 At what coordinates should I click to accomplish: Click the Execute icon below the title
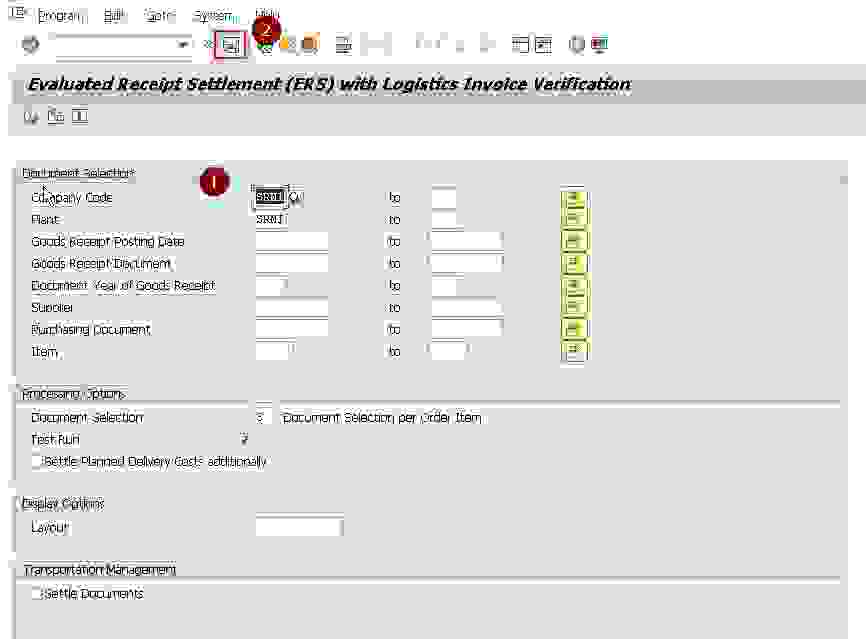[30, 117]
